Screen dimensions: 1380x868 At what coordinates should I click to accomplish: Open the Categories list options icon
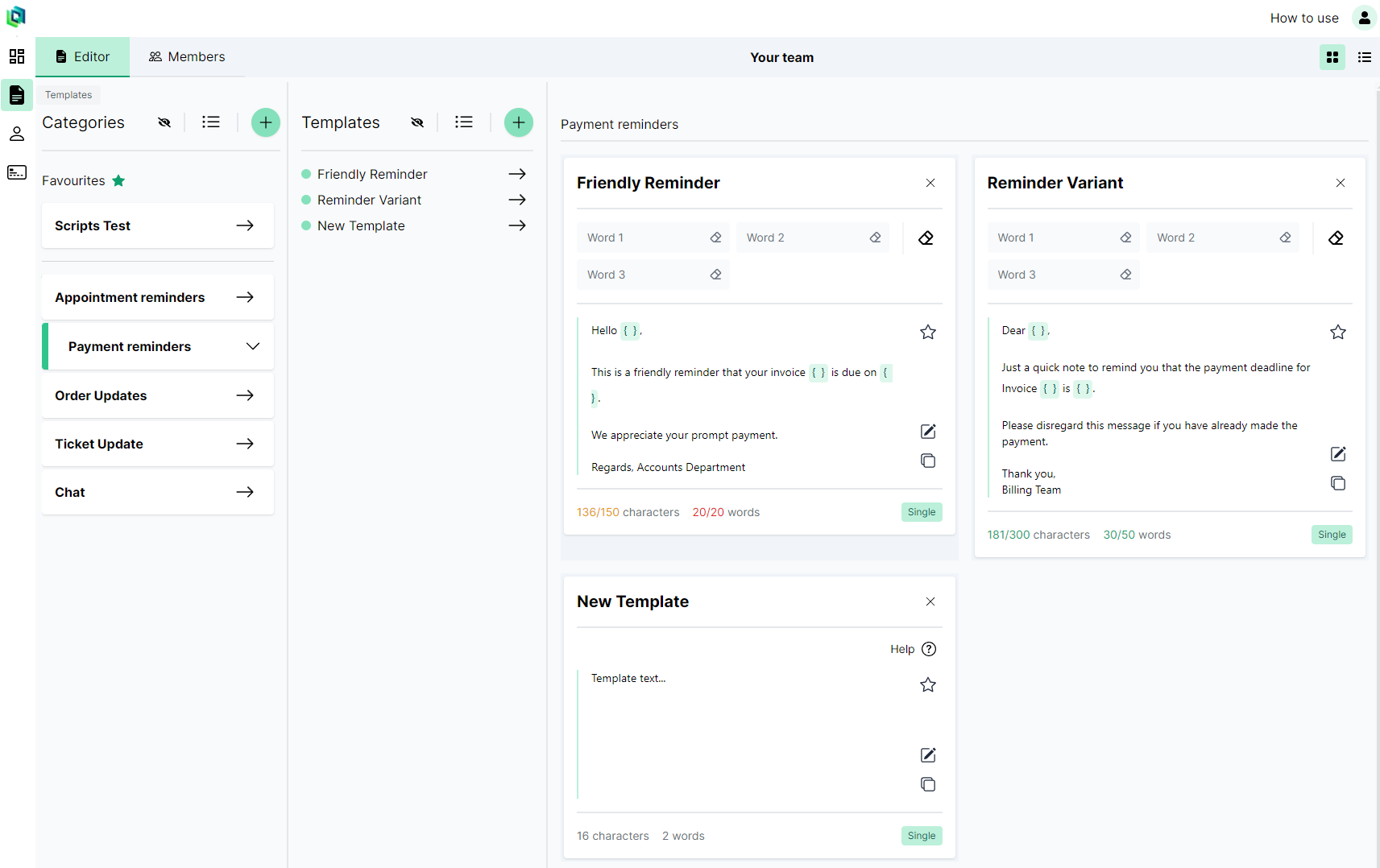(x=211, y=122)
